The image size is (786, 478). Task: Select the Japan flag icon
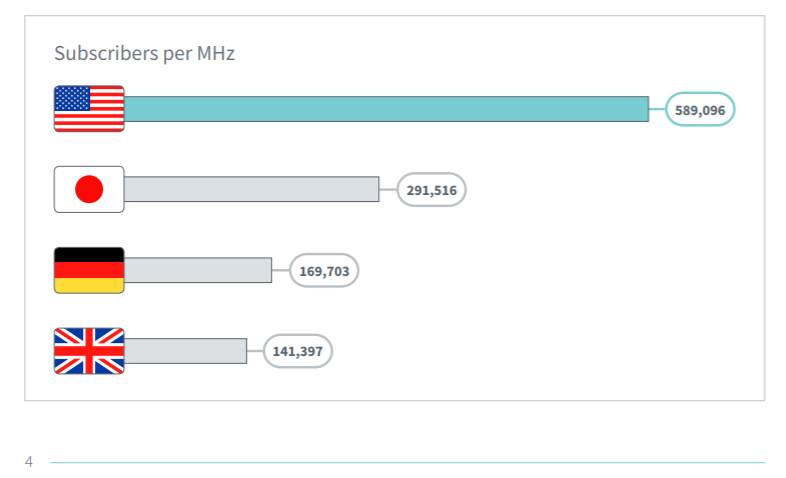(89, 189)
